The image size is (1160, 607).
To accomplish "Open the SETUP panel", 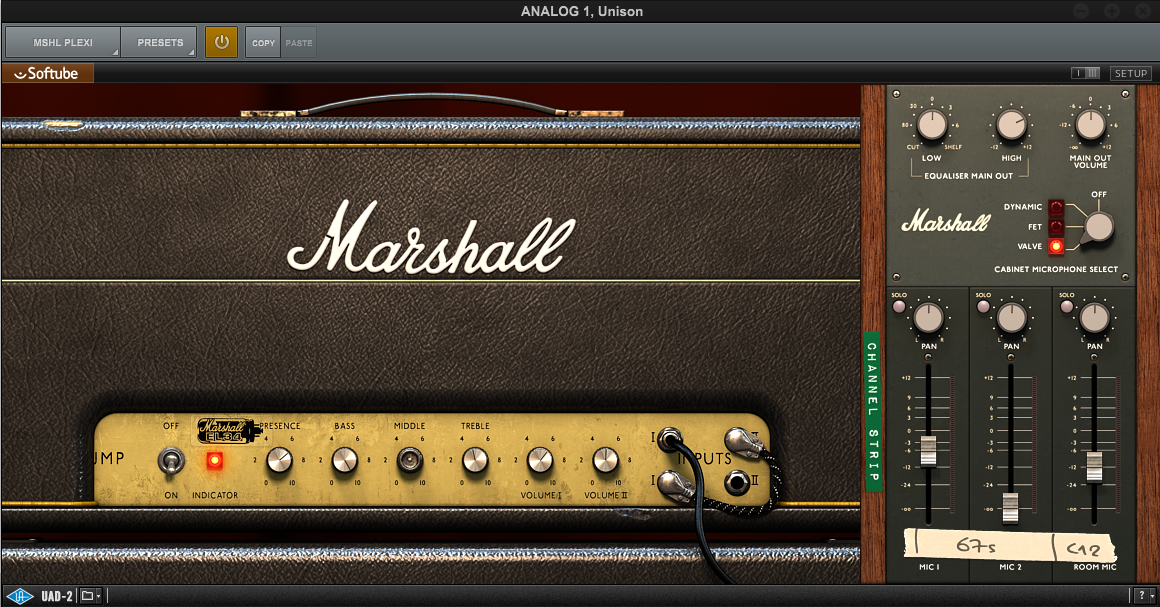I will pos(1130,73).
